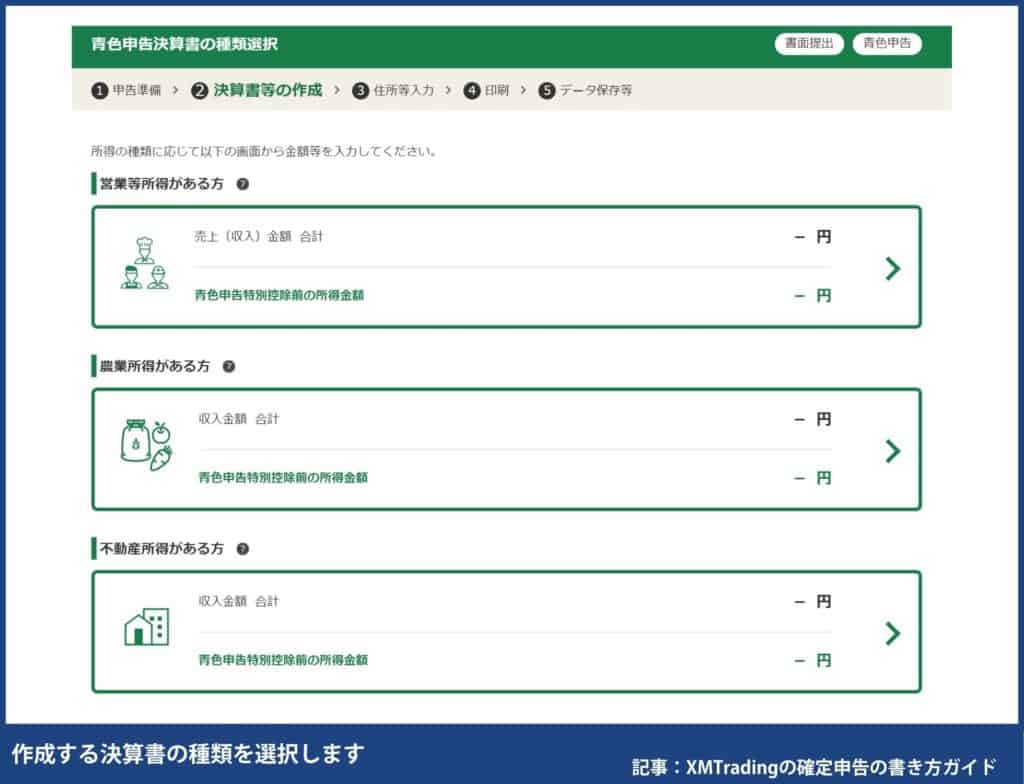Click the instruction text 所得の種類に応じて
1024x784 pixels.
pos(263,152)
